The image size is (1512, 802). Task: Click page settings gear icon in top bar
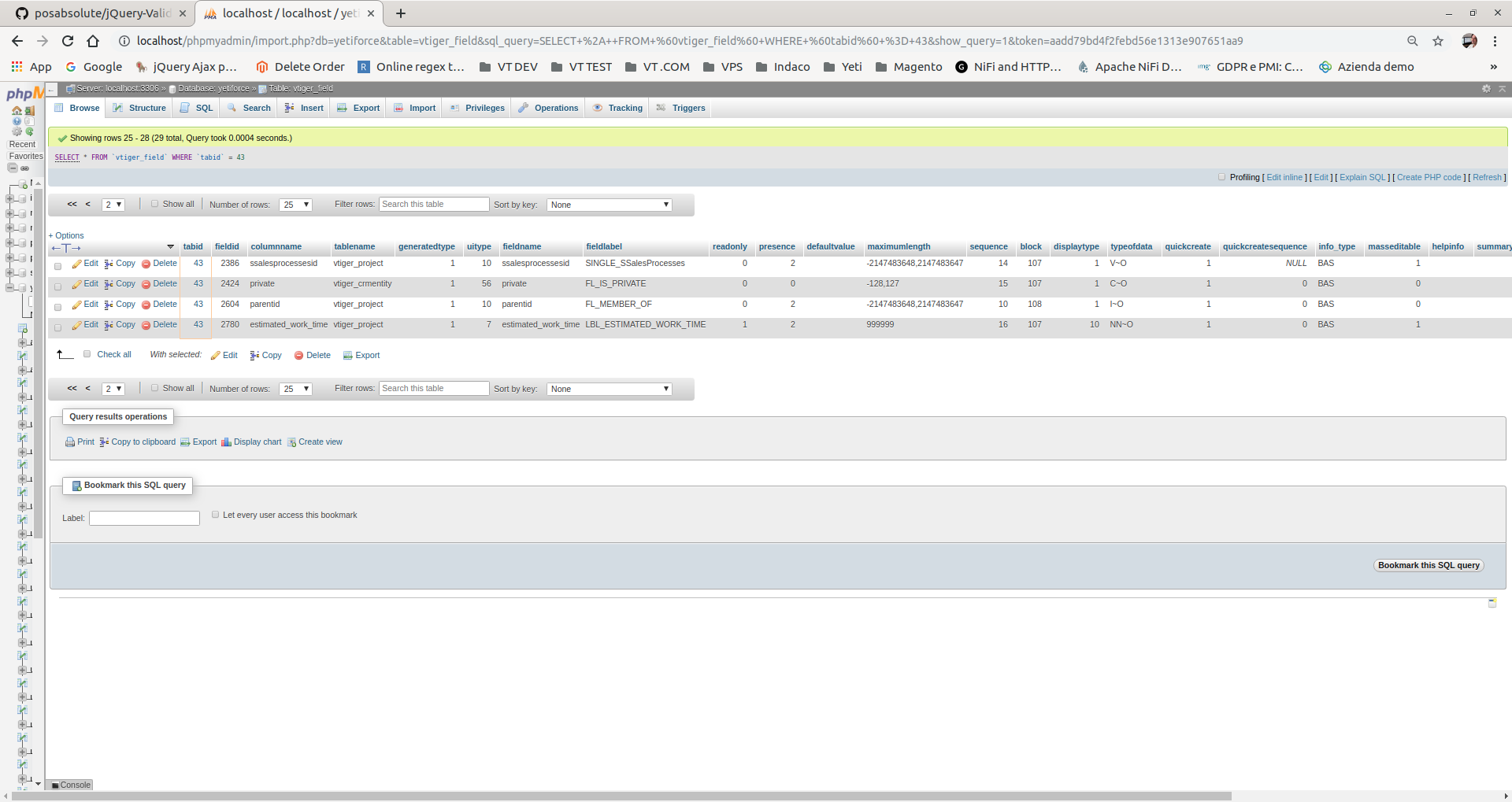click(1486, 89)
